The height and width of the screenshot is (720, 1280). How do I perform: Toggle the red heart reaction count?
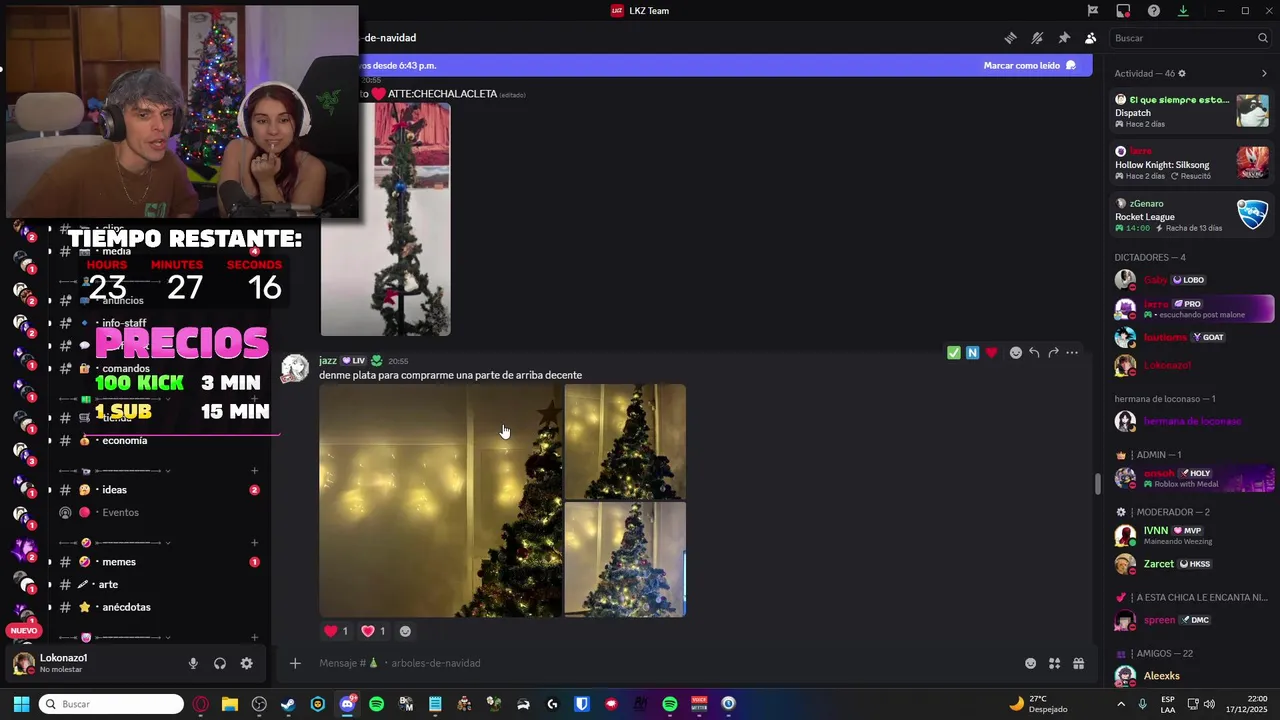pos(336,631)
